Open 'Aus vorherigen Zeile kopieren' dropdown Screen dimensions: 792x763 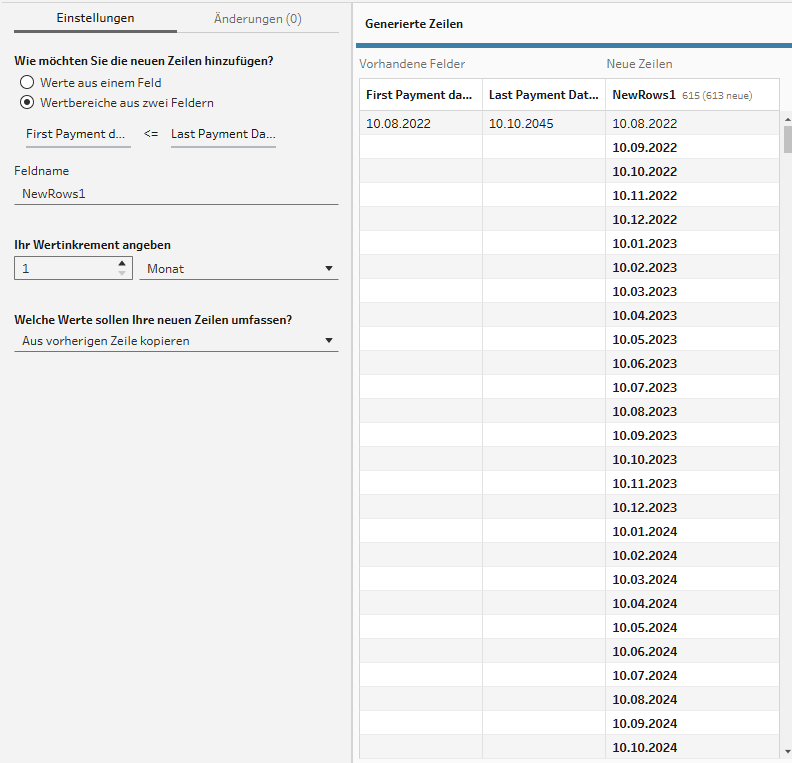pos(176,341)
